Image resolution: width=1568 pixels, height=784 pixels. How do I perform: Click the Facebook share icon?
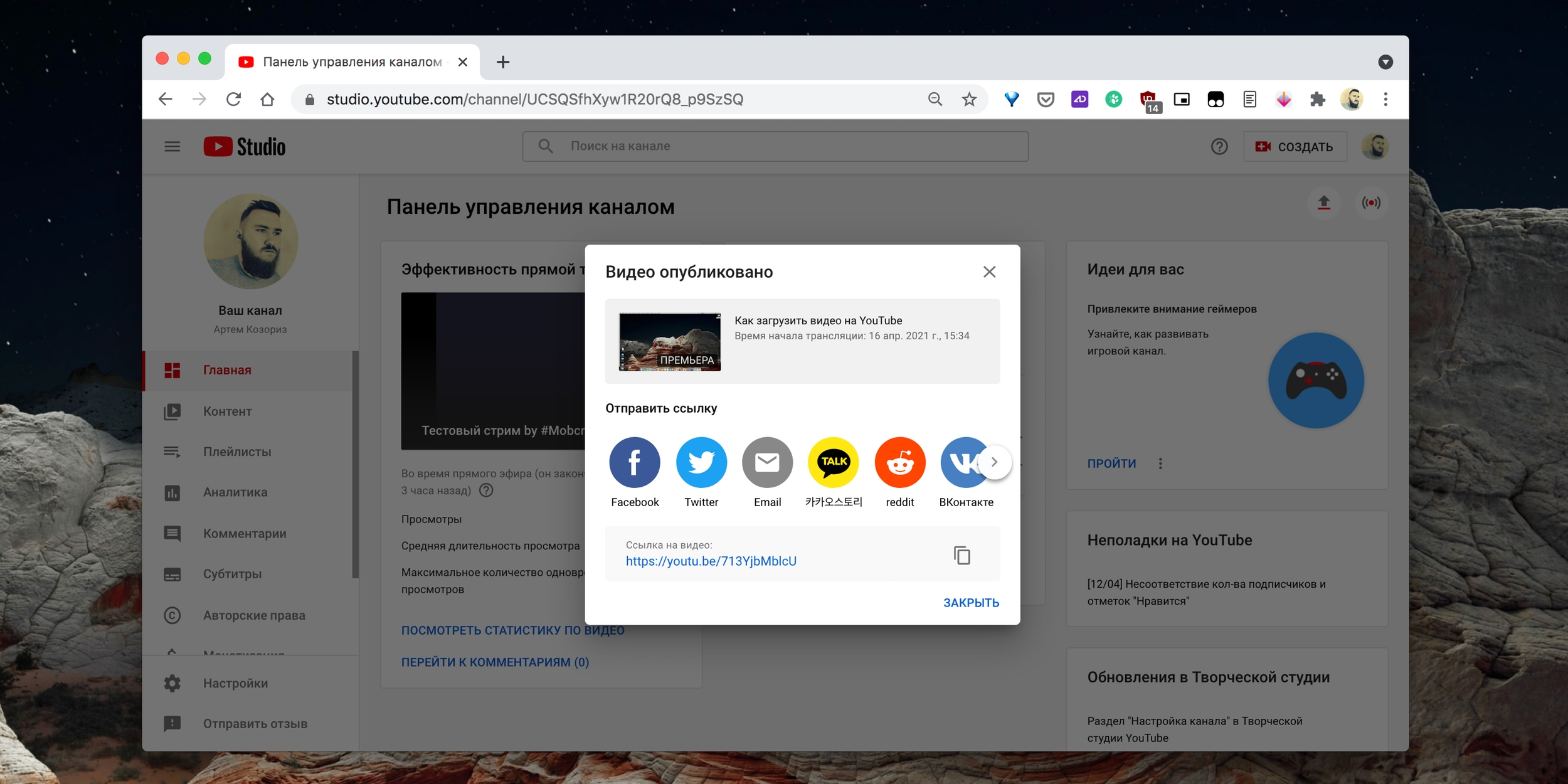633,461
